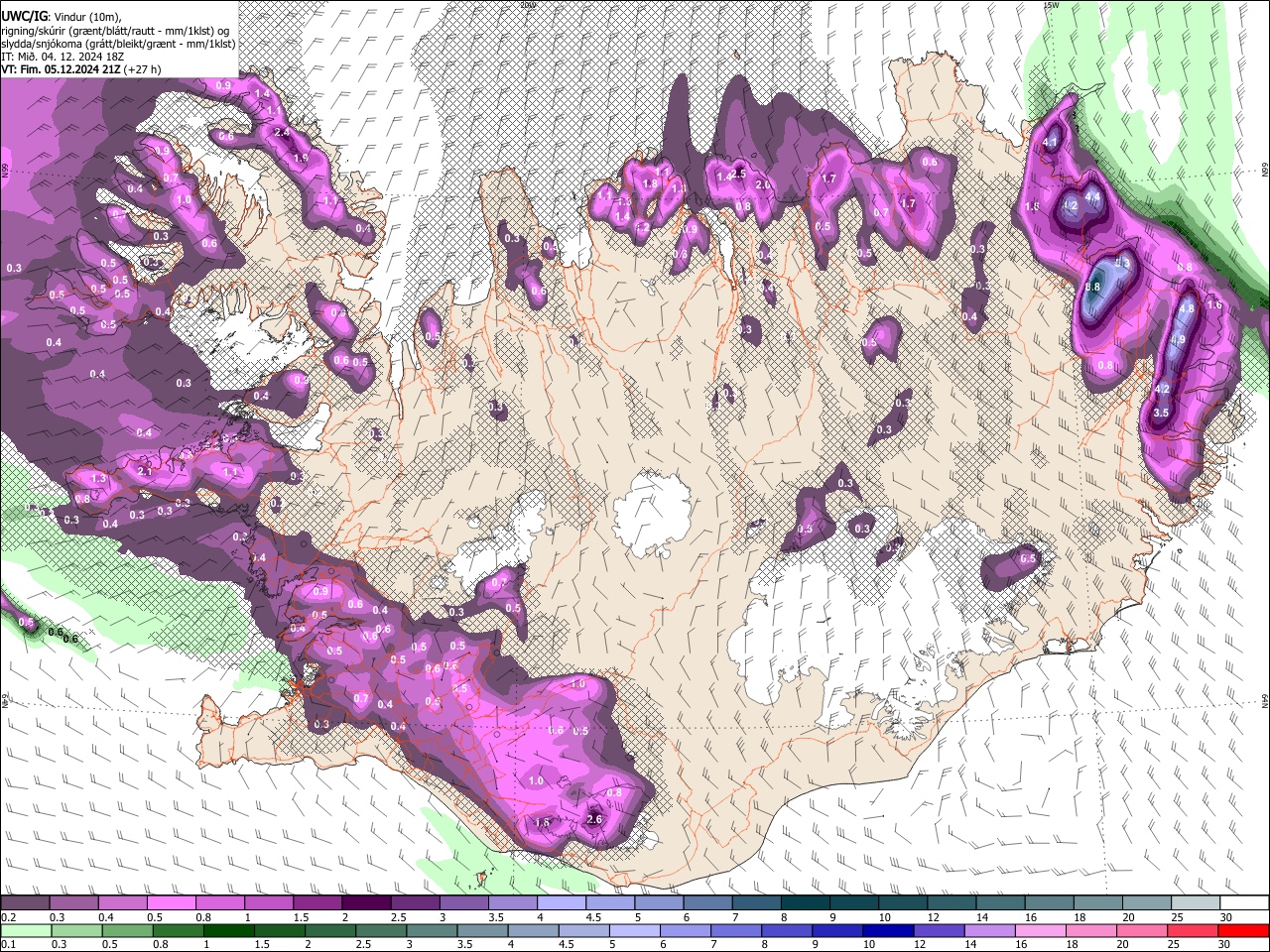Screen dimensions: 1270x952
Task: Click the 15W longitude label at top
Action: pyautogui.click(x=1051, y=5)
